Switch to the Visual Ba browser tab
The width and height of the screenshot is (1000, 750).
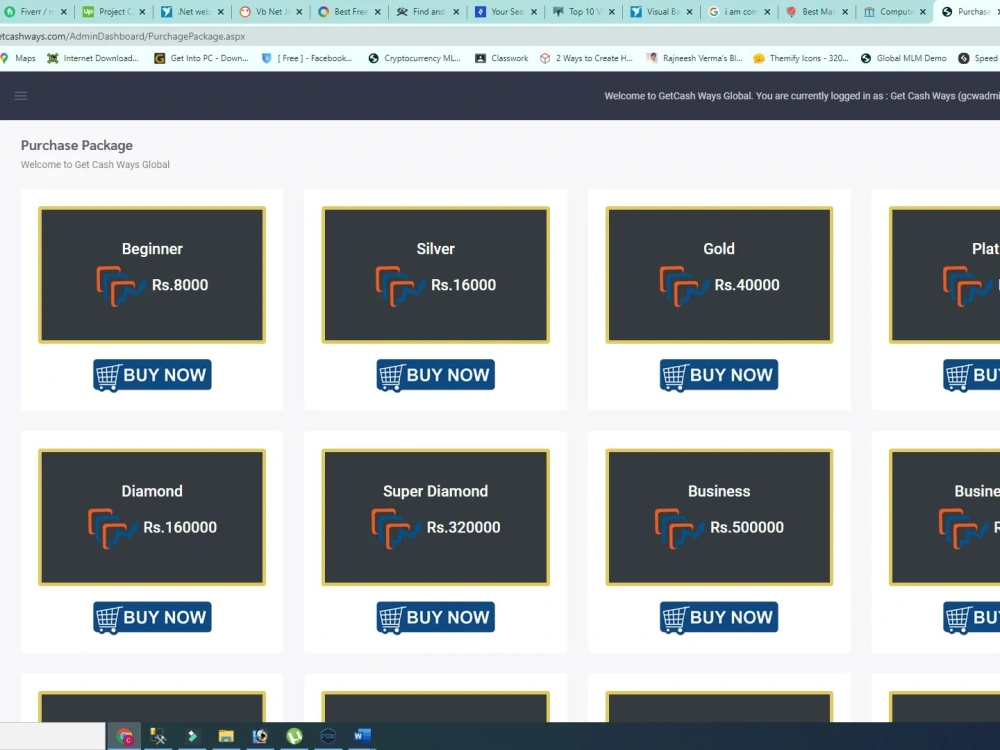click(x=661, y=11)
